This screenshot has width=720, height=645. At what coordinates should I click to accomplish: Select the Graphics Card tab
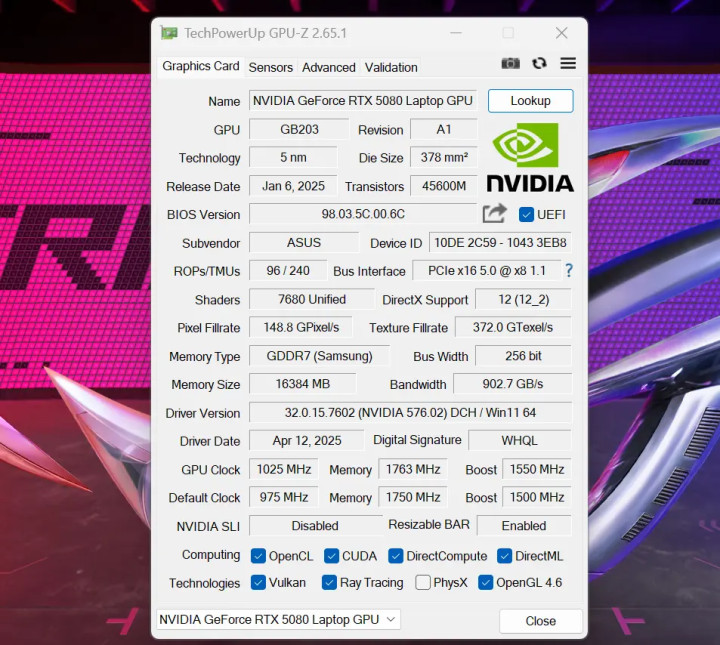pyautogui.click(x=201, y=66)
